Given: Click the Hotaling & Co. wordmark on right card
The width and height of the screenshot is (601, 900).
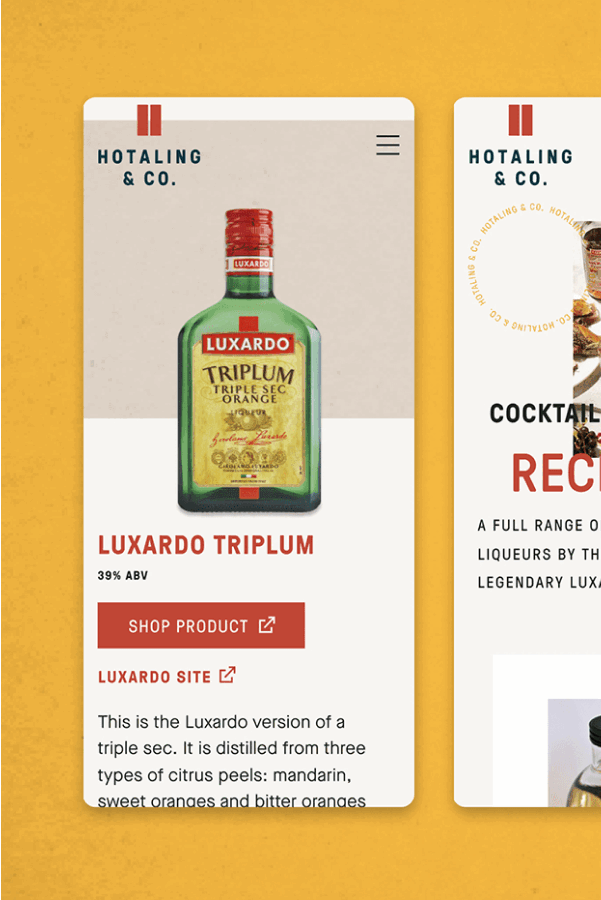Looking at the screenshot, I should (521, 168).
